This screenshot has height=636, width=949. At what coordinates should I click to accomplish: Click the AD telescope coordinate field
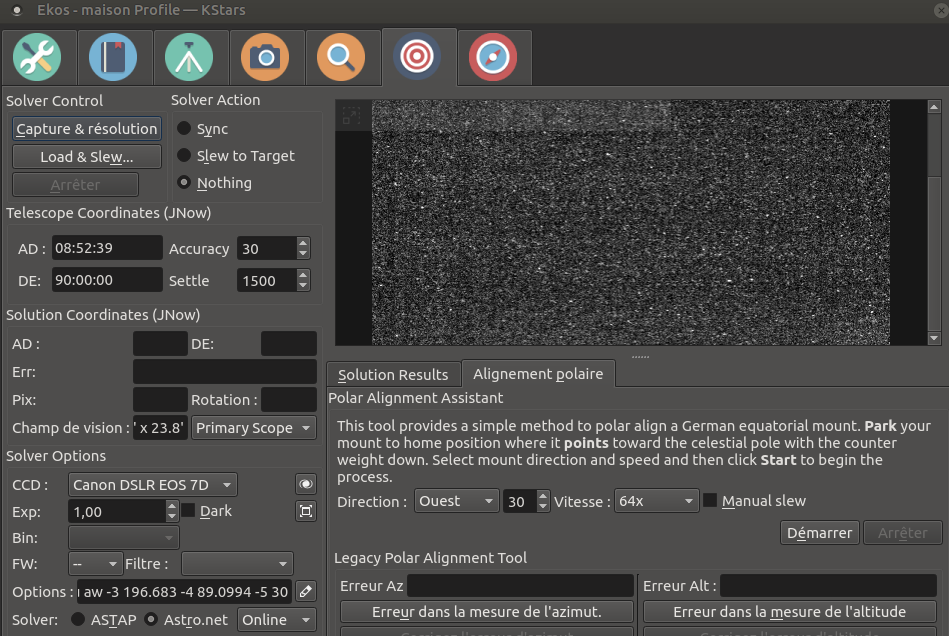pos(107,248)
